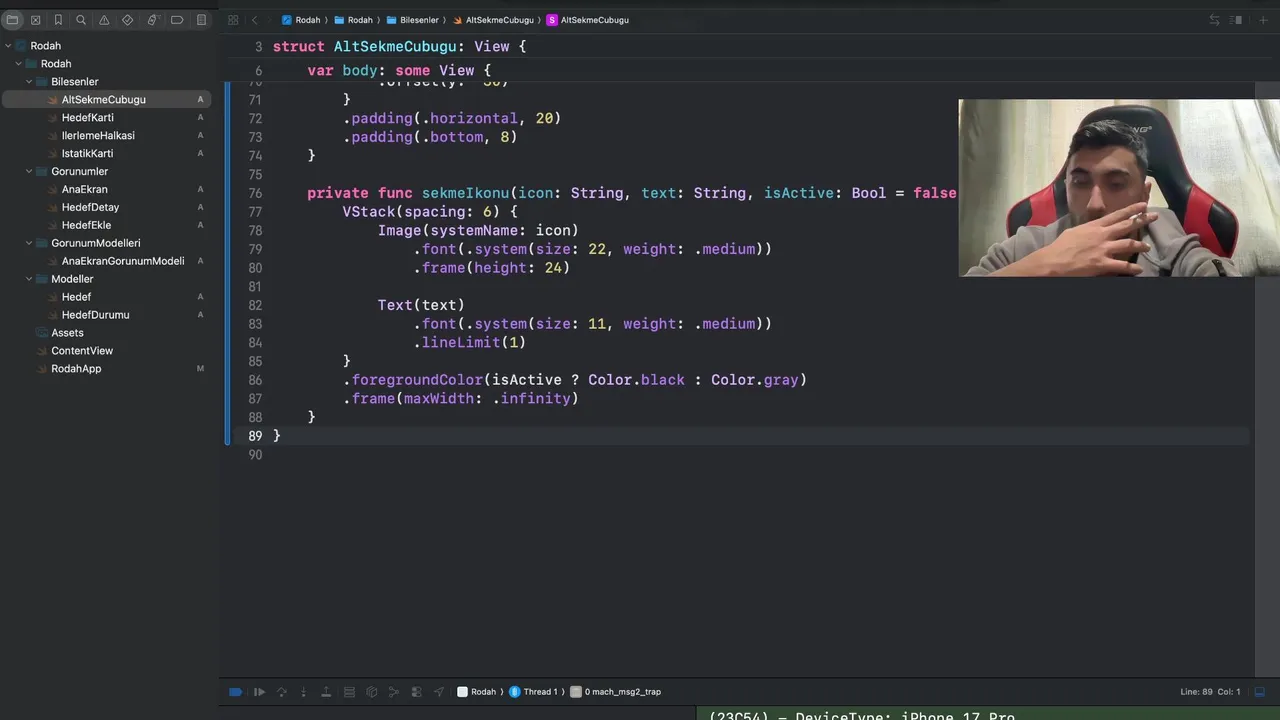The width and height of the screenshot is (1280, 720).
Task: Click line number 76 in gutter
Action: [x=254, y=193]
